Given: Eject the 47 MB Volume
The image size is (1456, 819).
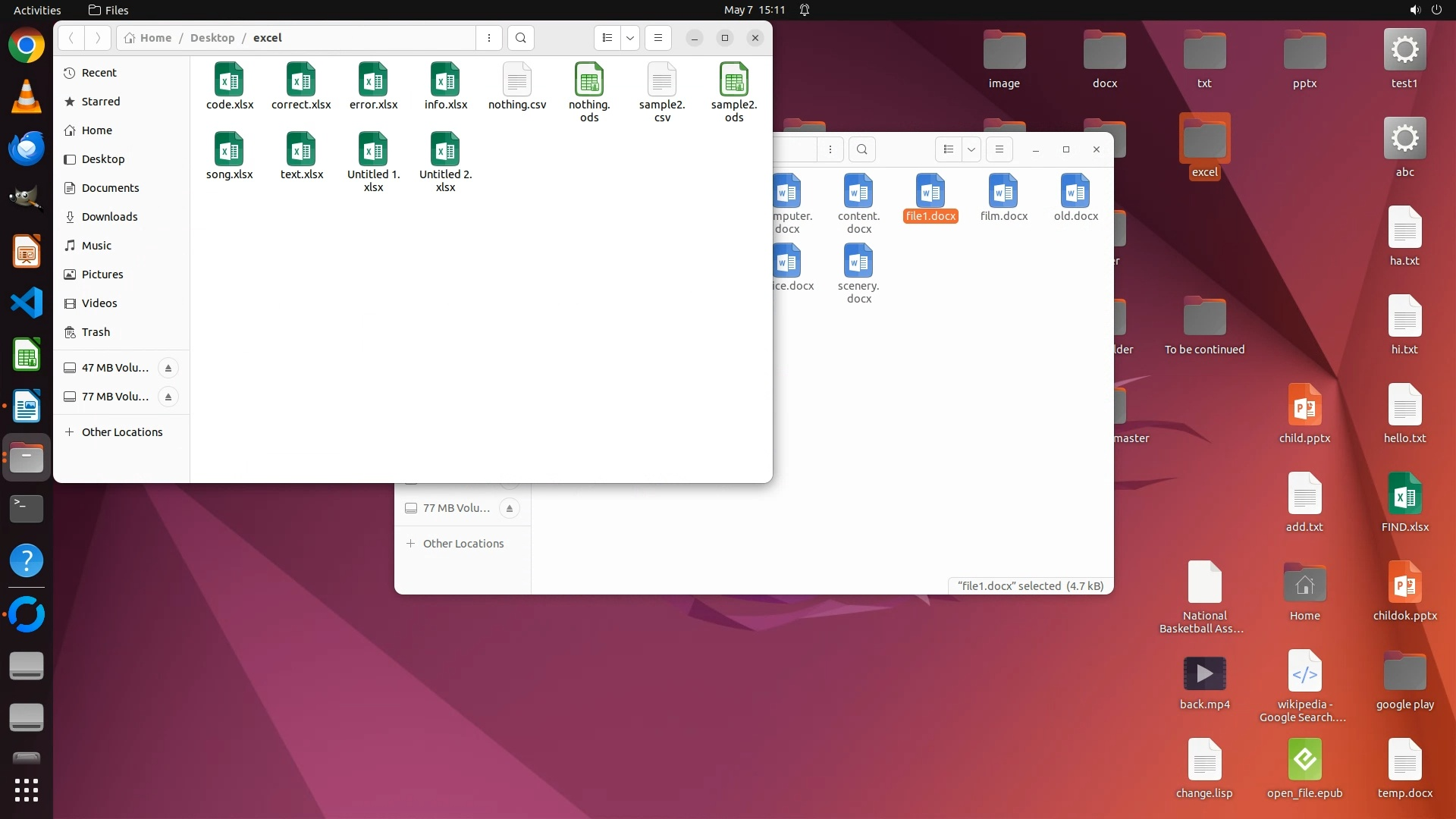Looking at the screenshot, I should tap(168, 368).
